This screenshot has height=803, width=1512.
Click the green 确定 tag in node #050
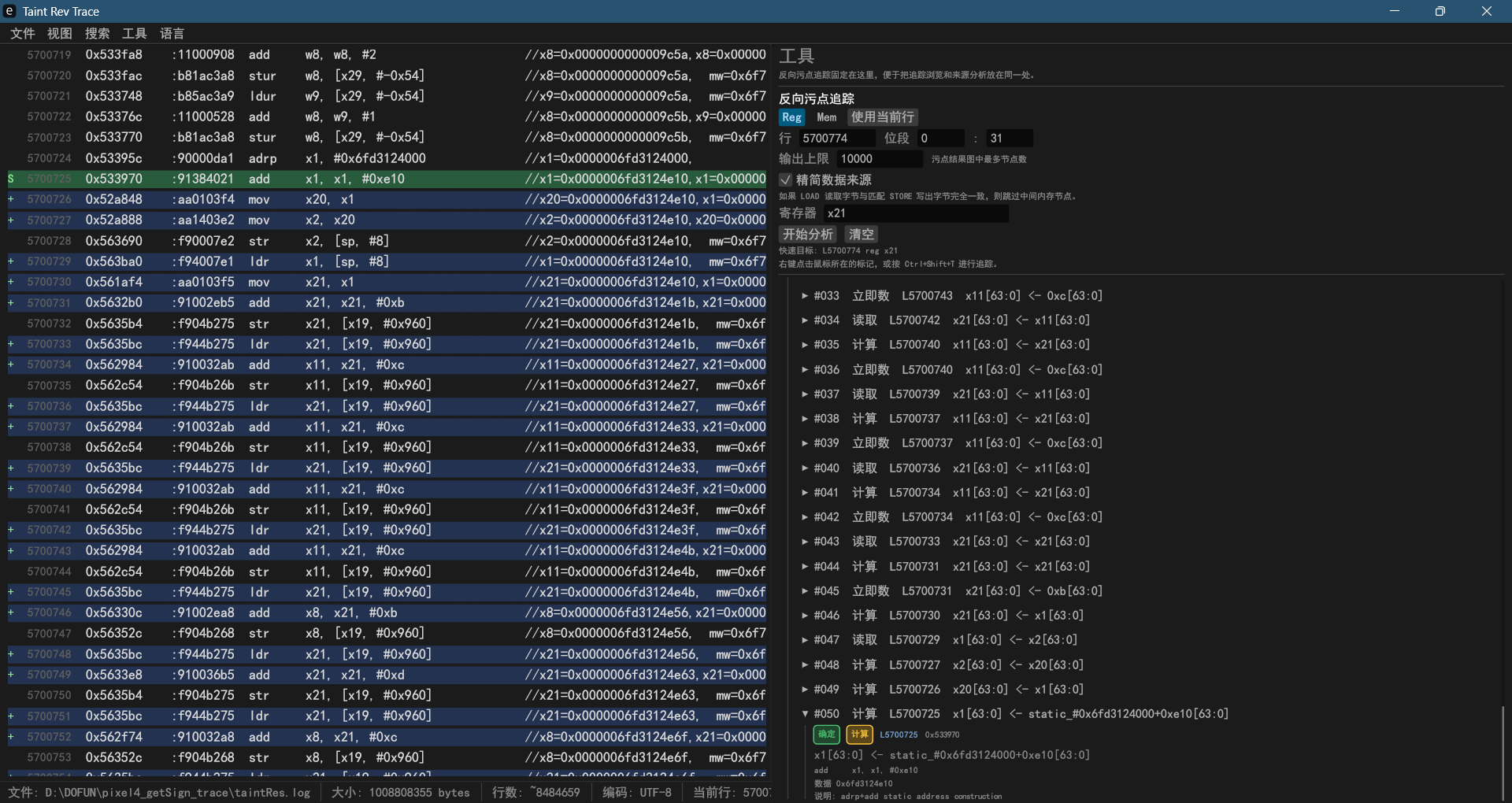point(827,735)
